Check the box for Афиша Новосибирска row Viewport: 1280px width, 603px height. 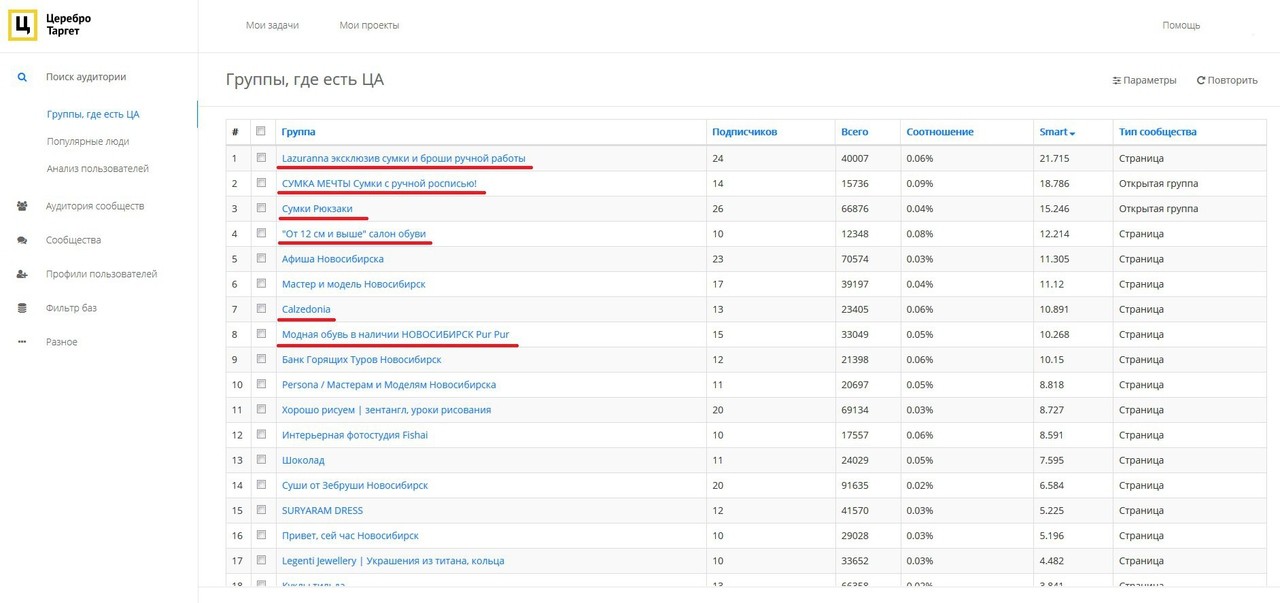point(261,257)
